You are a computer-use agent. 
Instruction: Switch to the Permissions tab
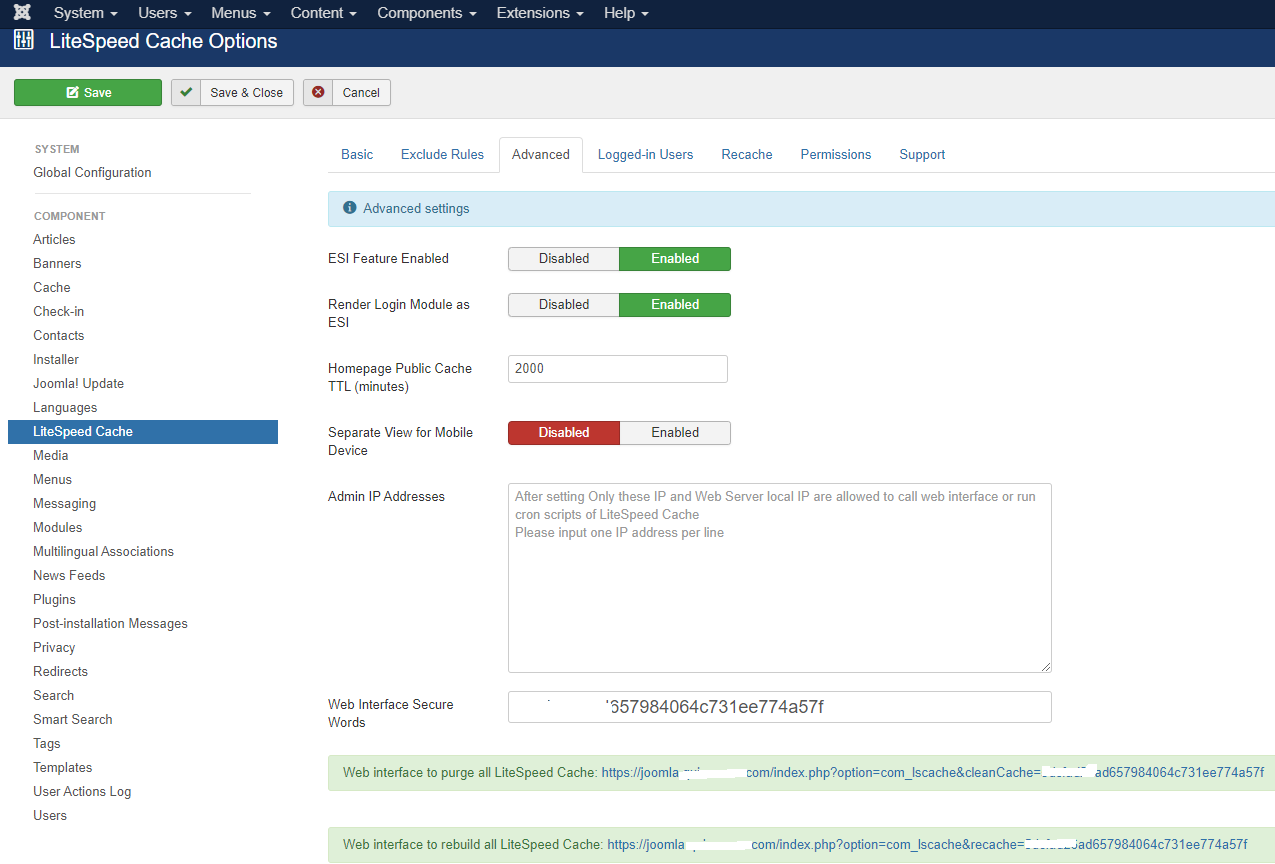click(836, 154)
